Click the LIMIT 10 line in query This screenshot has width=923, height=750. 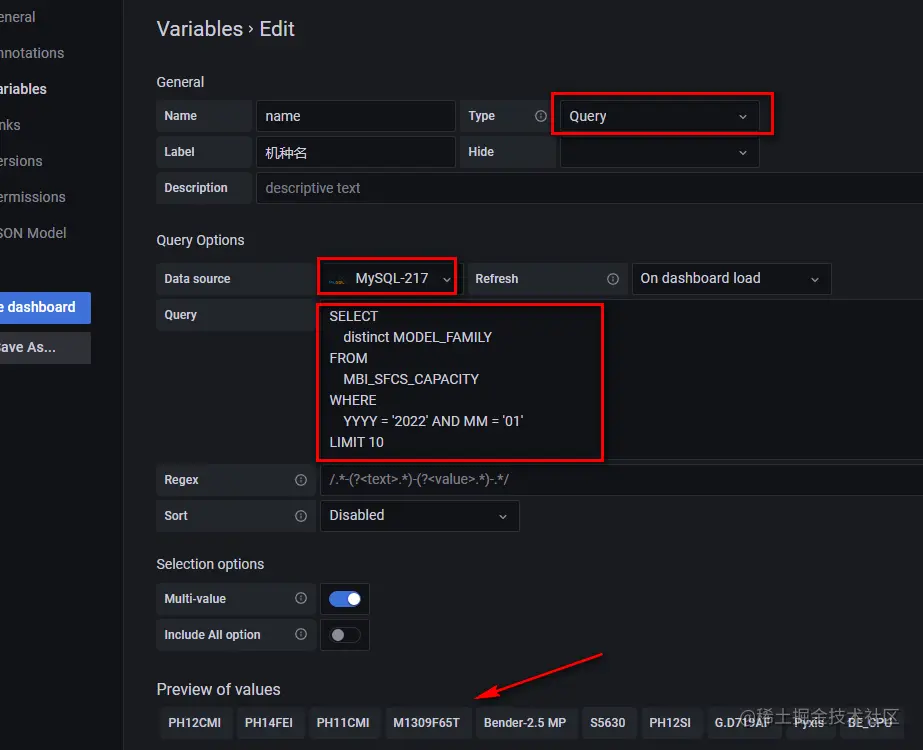point(357,442)
